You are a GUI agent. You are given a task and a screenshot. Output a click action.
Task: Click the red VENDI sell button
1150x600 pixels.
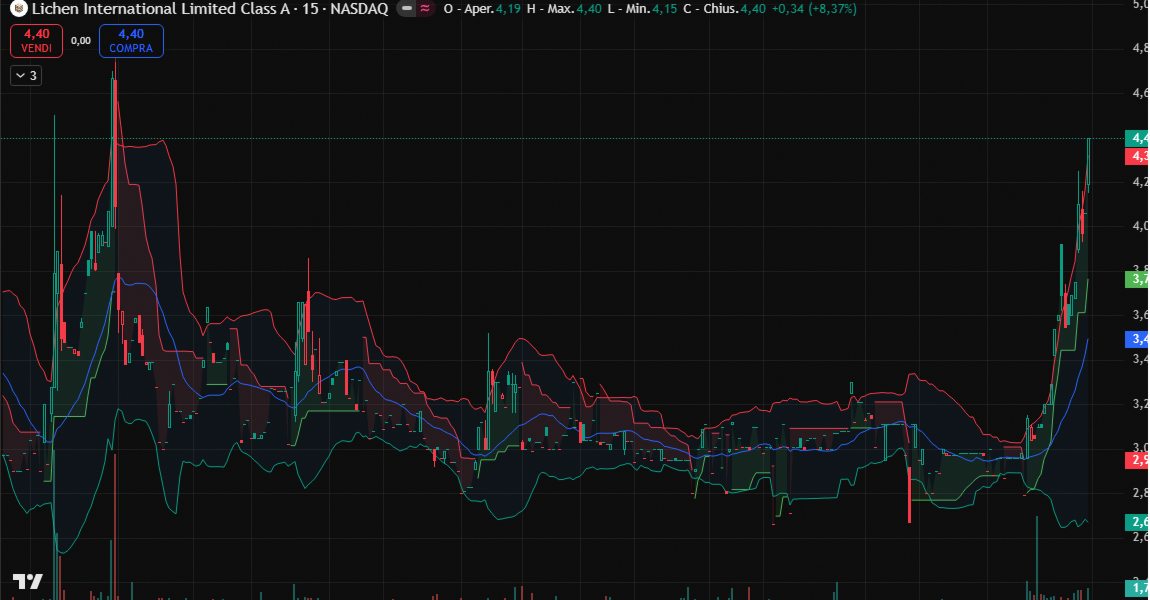tap(36, 40)
